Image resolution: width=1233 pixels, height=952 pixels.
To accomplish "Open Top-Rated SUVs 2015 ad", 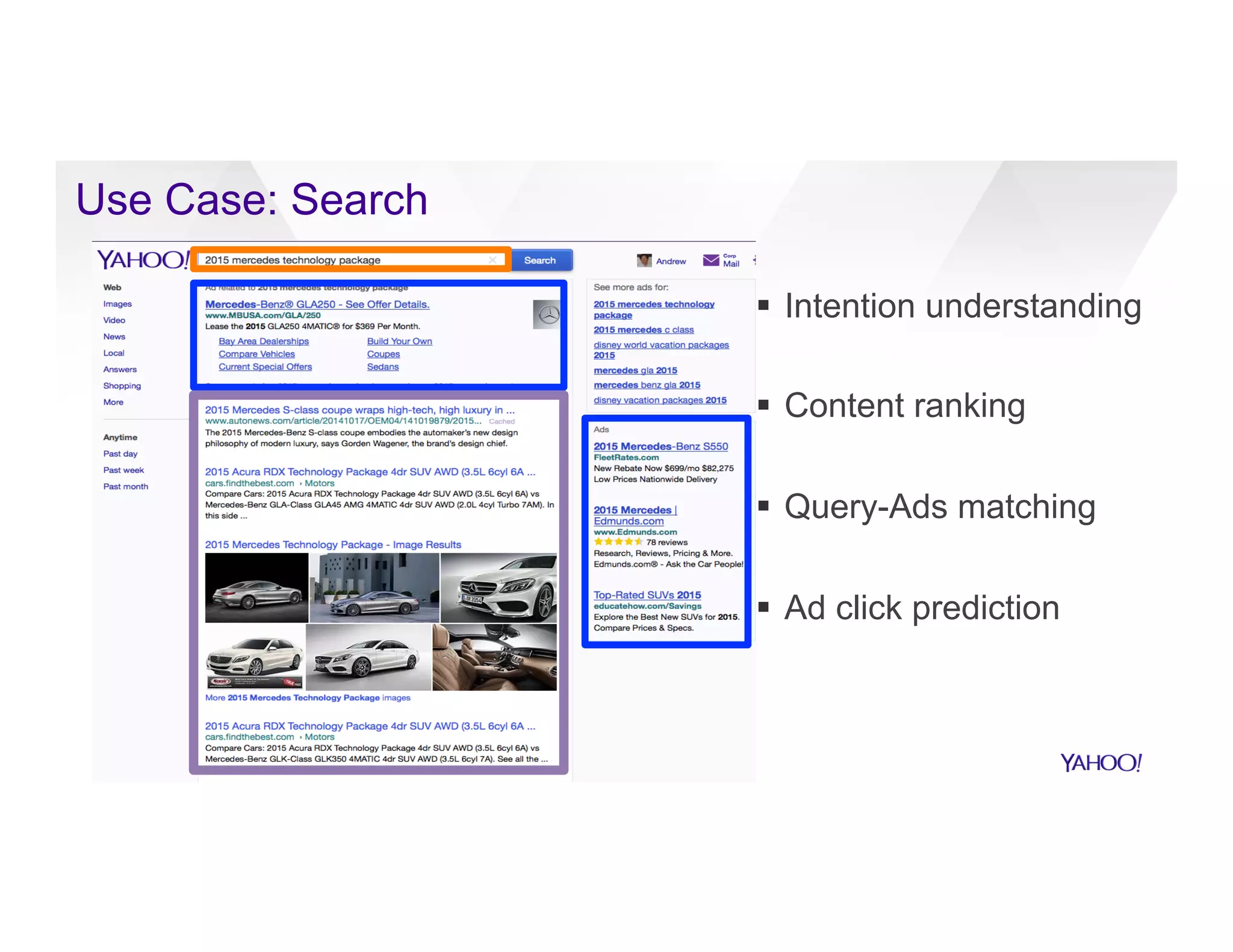I will pos(647,595).
